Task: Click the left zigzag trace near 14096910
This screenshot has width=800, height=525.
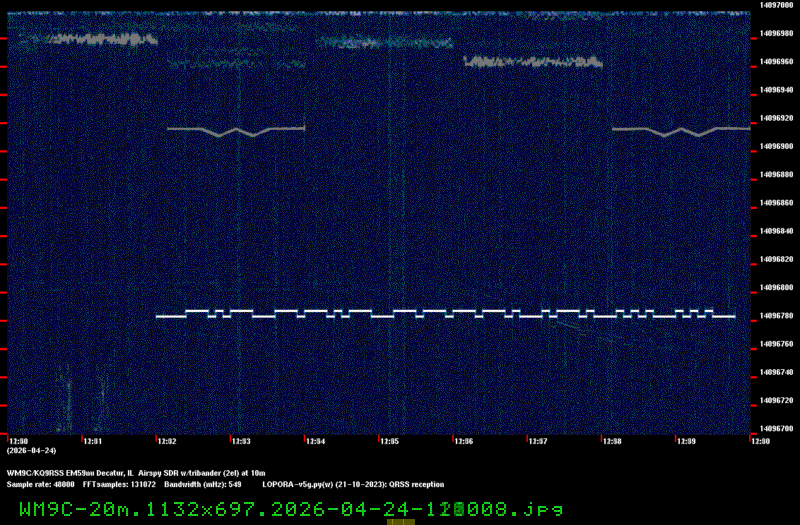Action: coord(235,129)
